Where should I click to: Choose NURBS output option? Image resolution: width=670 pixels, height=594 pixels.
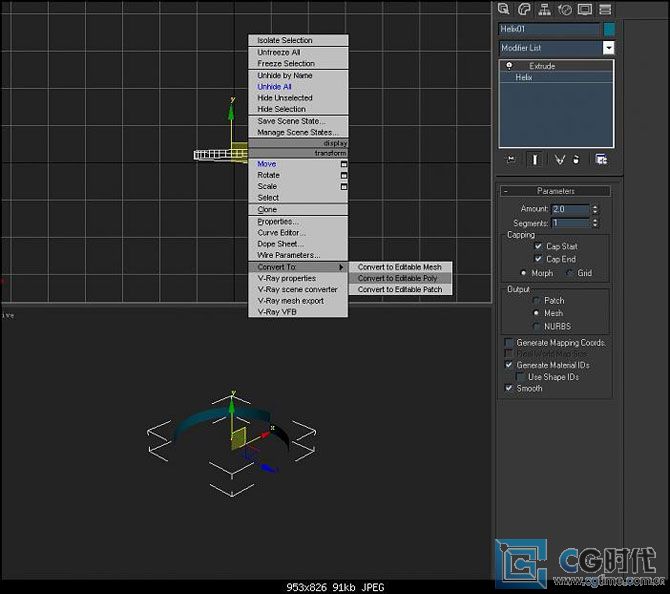(x=536, y=326)
